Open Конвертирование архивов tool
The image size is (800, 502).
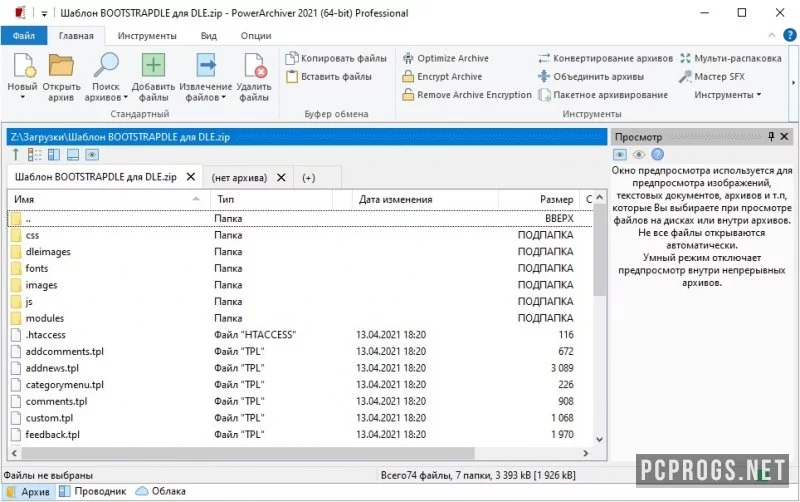click(606, 58)
